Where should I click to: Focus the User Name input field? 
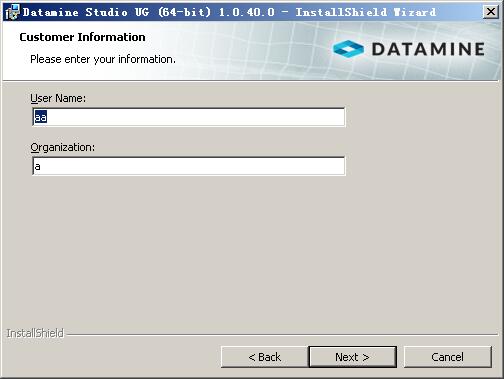(x=189, y=117)
